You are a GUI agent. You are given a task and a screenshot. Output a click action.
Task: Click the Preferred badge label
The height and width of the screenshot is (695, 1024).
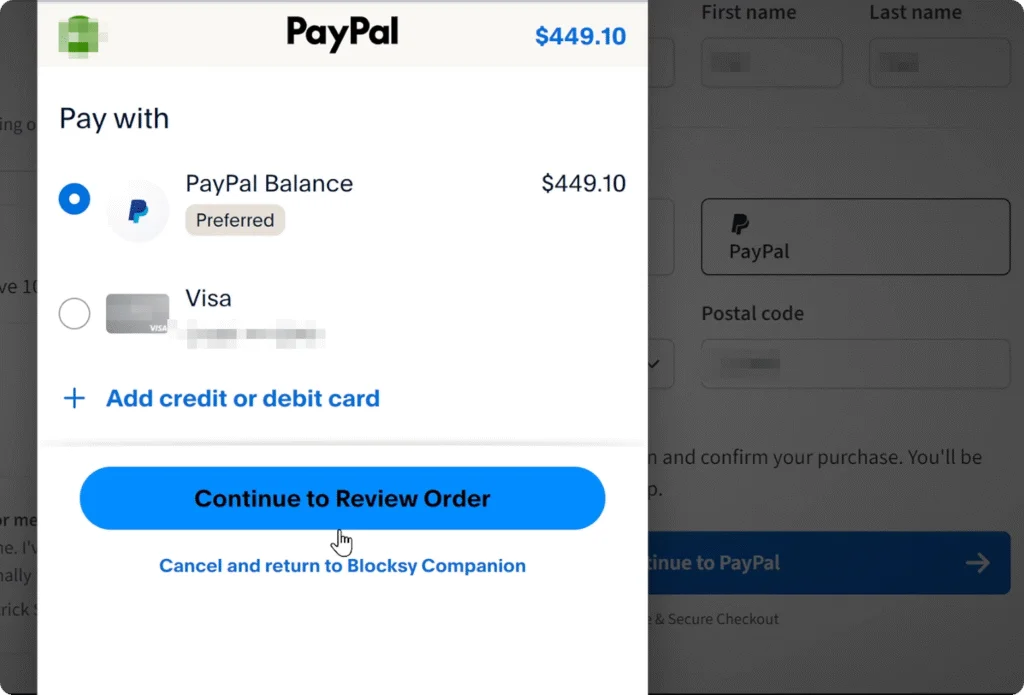[235, 220]
